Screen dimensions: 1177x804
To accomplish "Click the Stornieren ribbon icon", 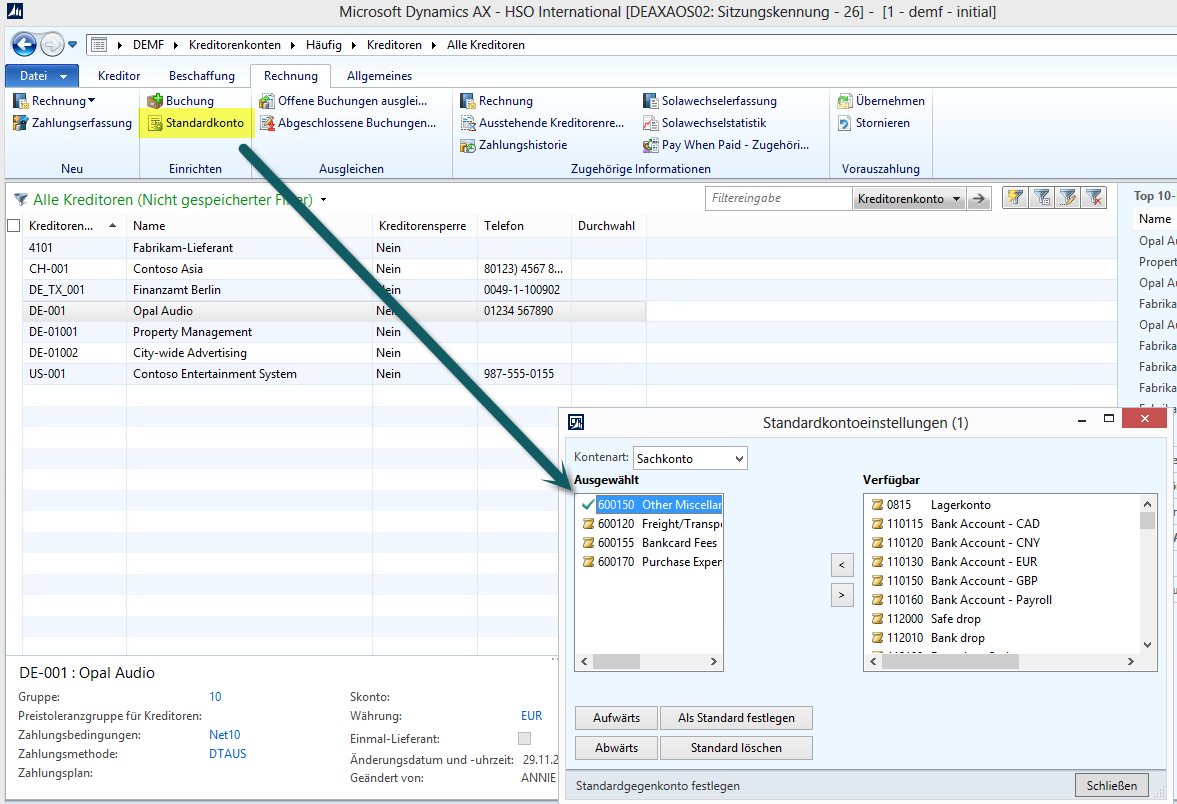I will 846,123.
